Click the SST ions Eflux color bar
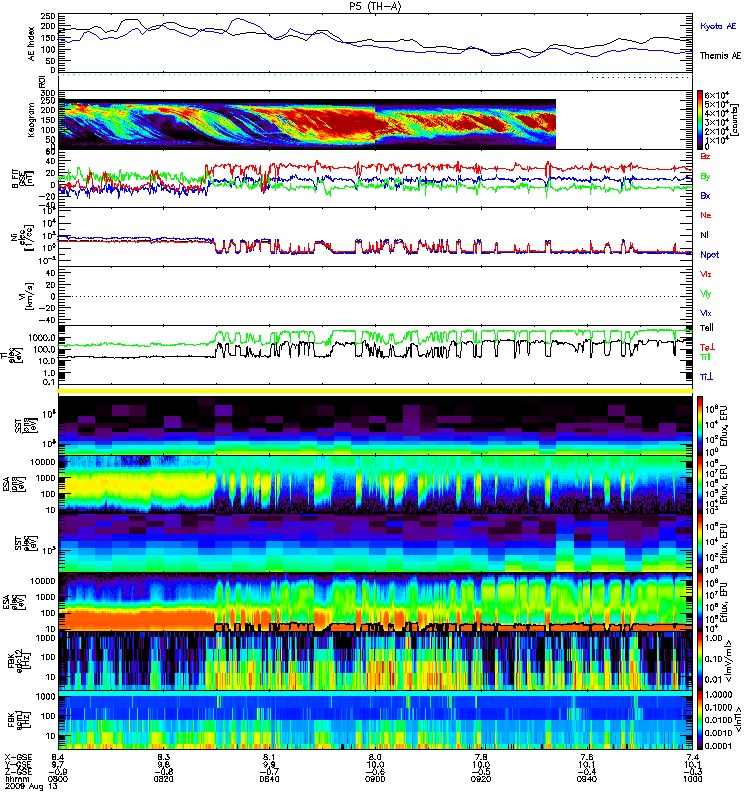This screenshot has width=750, height=800. tap(700, 425)
